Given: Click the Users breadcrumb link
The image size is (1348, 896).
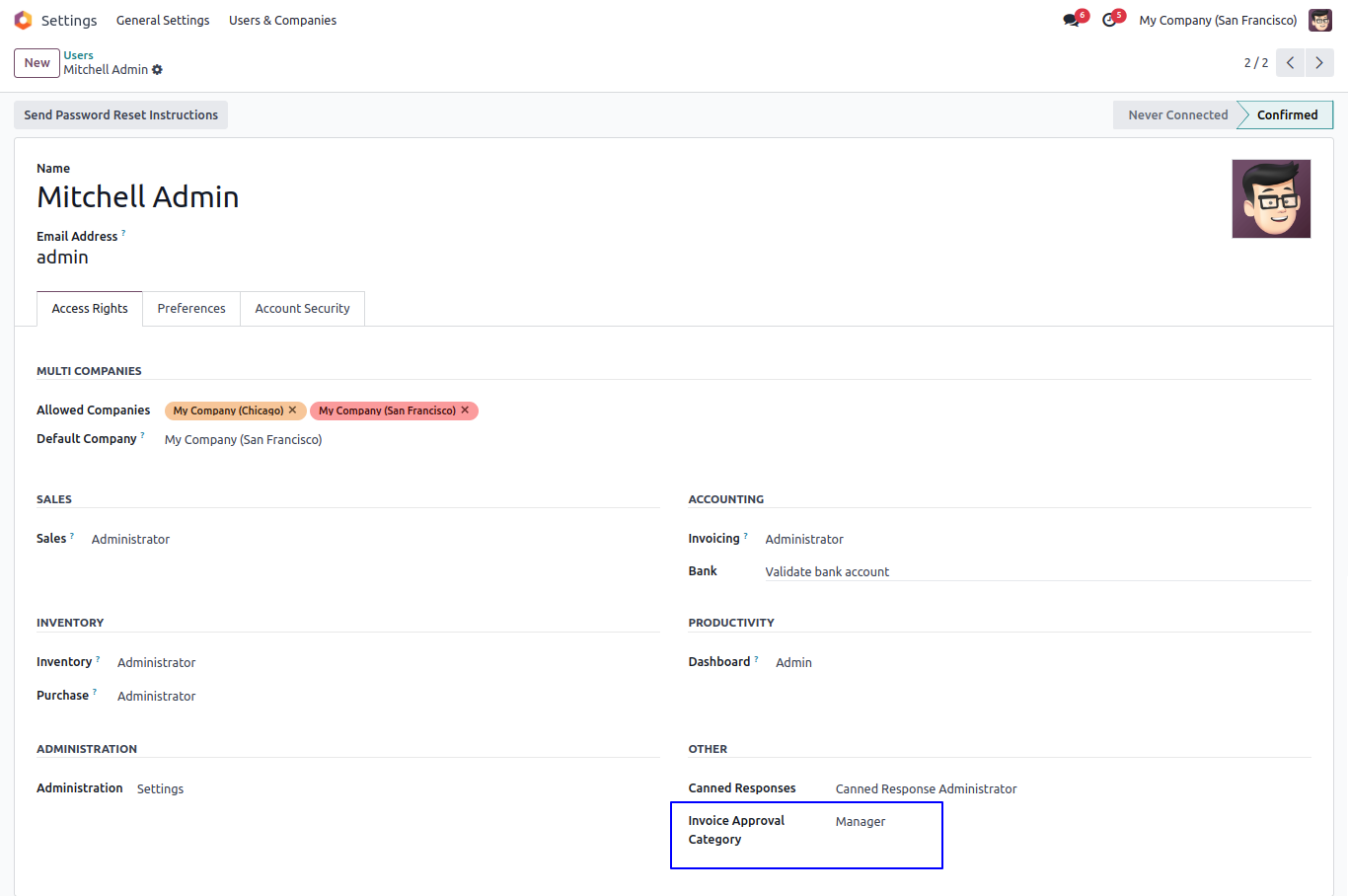Looking at the screenshot, I should tap(79, 55).
